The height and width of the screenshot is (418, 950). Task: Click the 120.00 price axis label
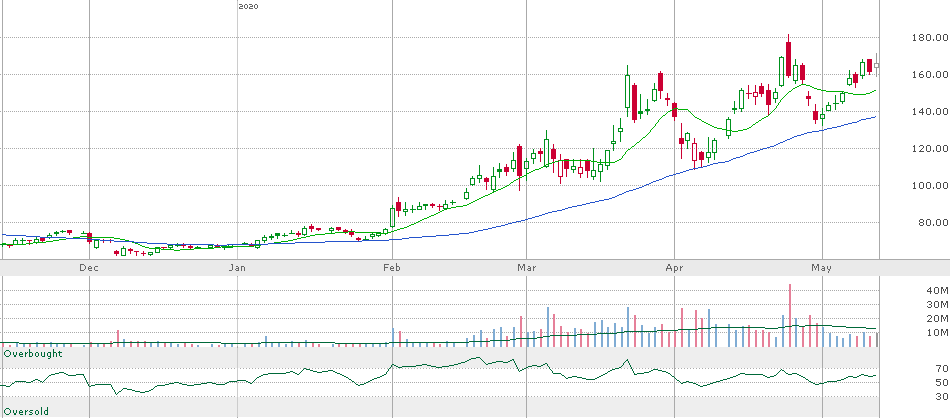point(928,148)
